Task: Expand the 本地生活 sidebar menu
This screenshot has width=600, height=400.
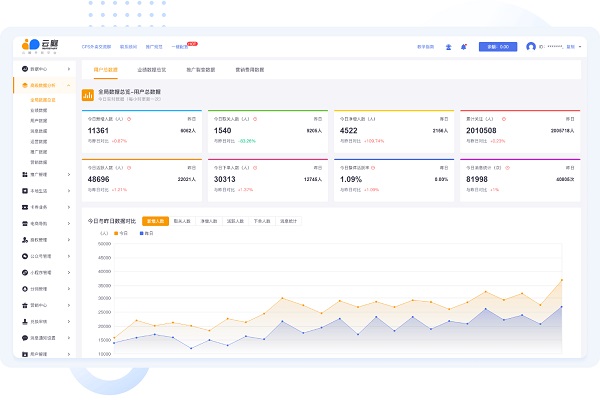Action: (x=45, y=191)
